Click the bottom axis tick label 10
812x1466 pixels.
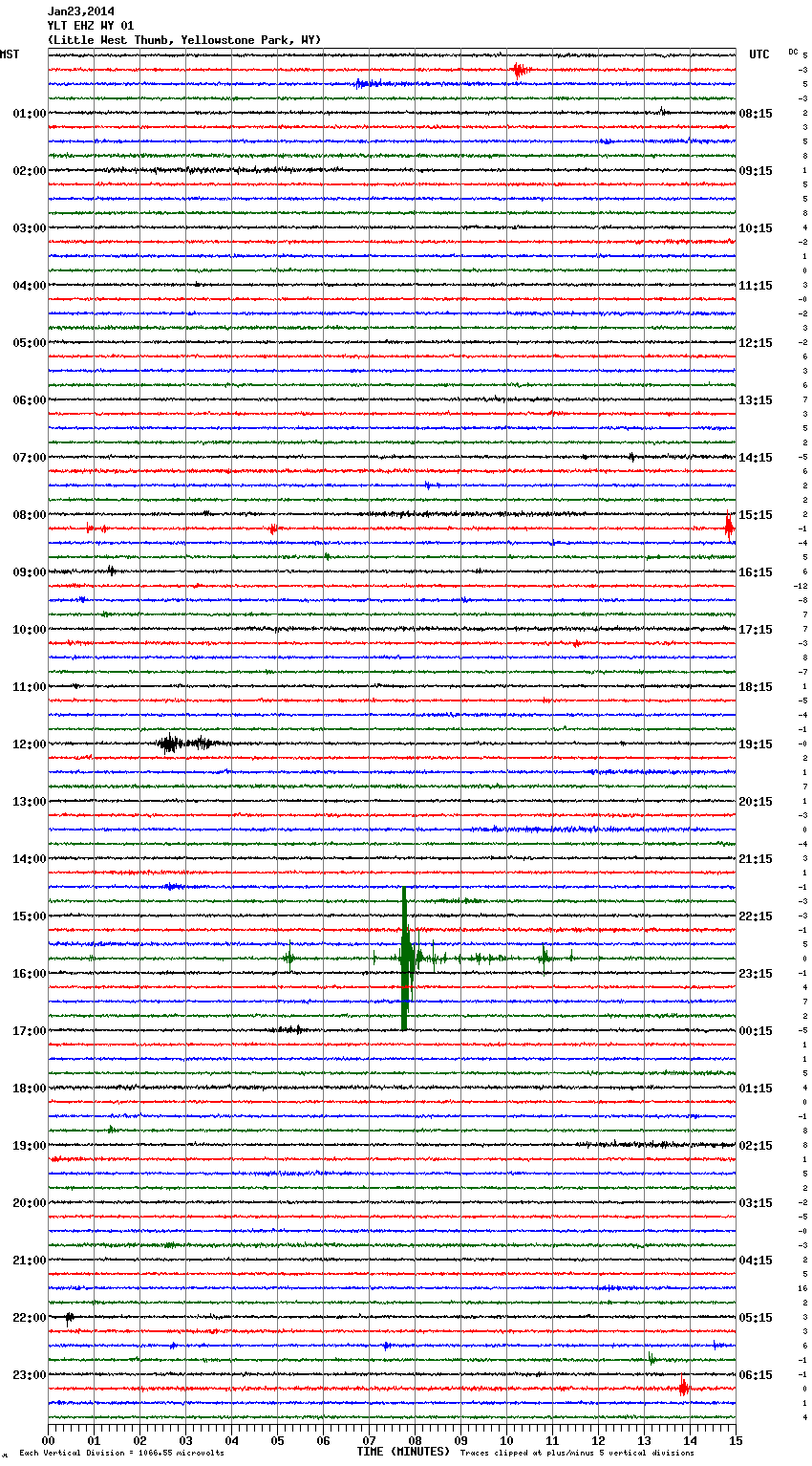point(507,1440)
